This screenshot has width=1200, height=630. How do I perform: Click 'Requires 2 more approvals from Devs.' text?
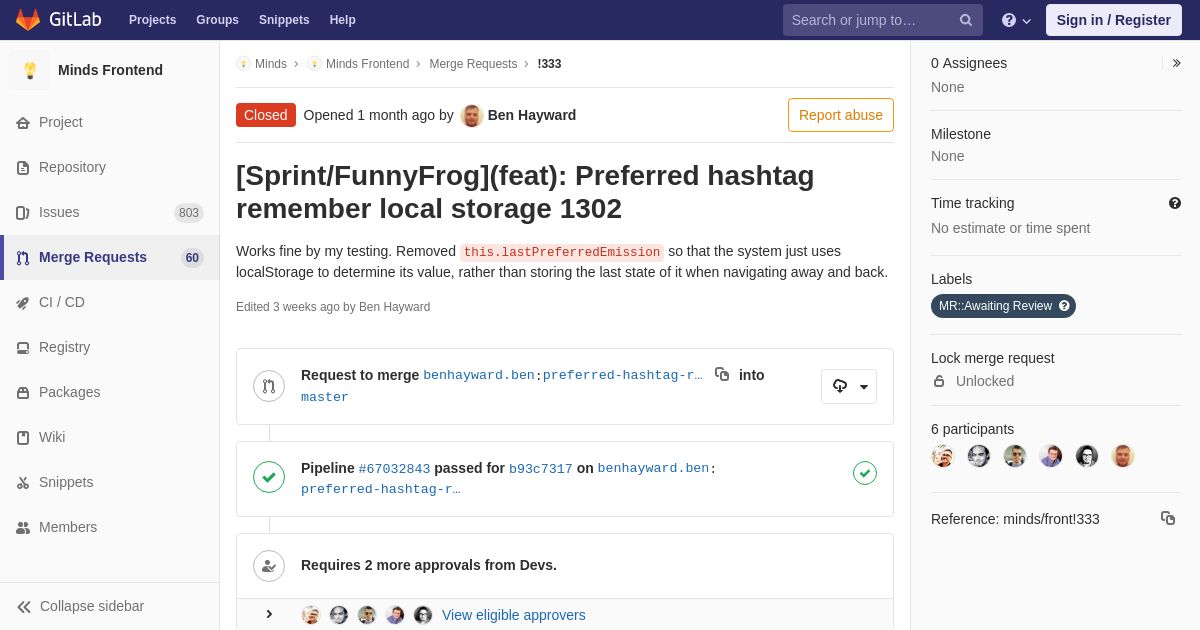429,565
